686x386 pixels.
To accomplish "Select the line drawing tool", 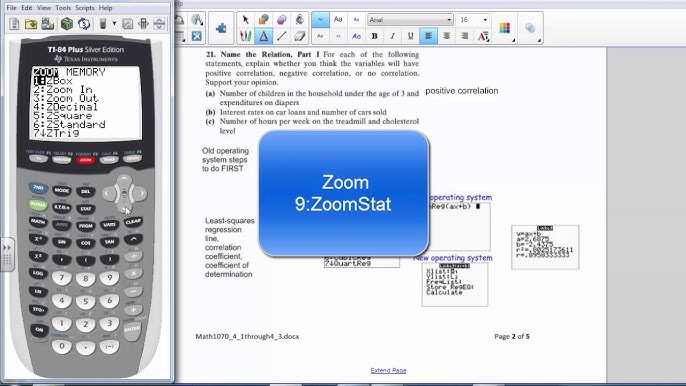I will 282,36.
